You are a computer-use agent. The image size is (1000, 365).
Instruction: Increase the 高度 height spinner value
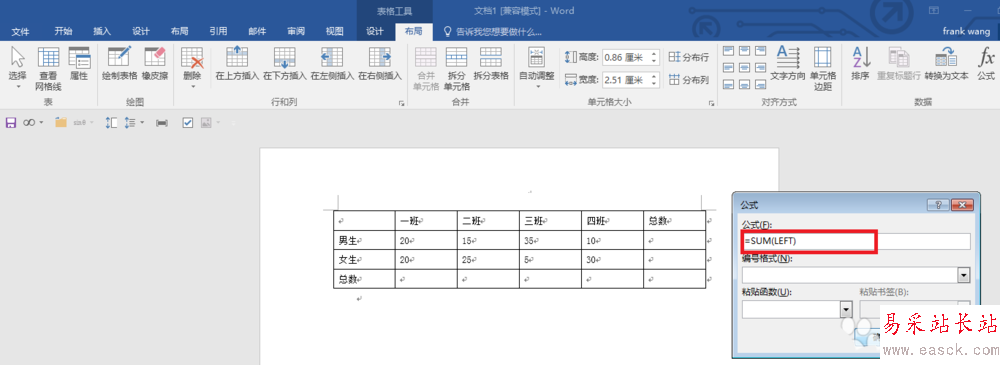pyautogui.click(x=654, y=54)
